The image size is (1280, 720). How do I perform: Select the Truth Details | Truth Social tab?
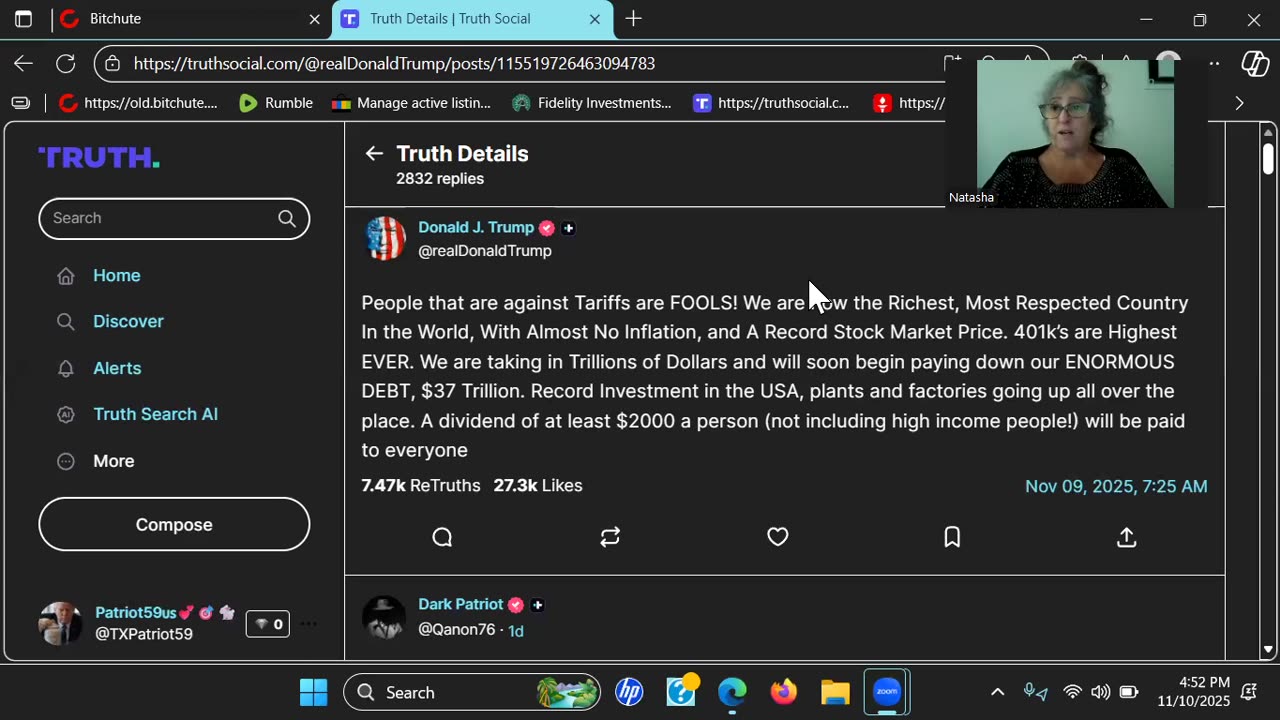coord(470,19)
